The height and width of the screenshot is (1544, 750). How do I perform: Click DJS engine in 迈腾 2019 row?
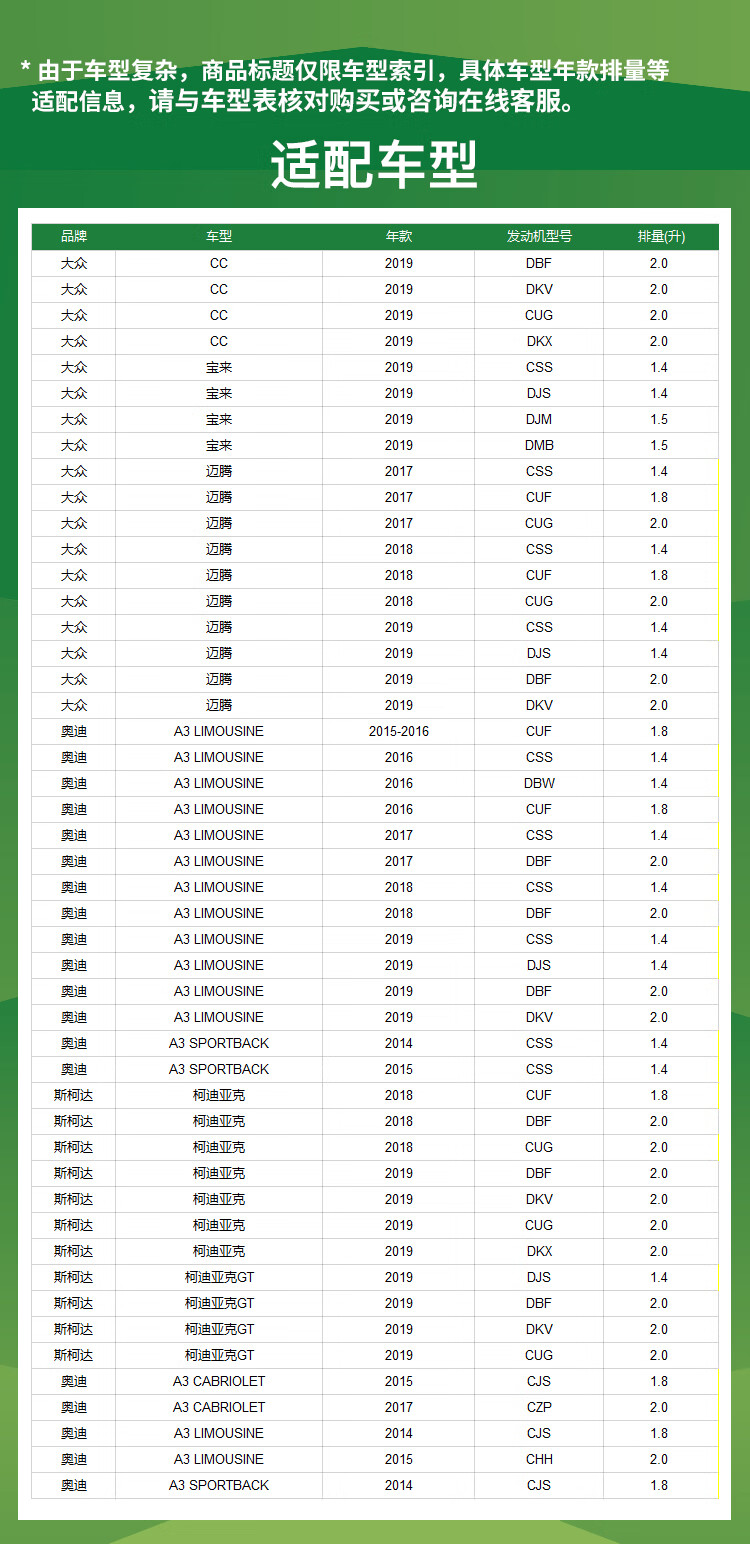(539, 653)
